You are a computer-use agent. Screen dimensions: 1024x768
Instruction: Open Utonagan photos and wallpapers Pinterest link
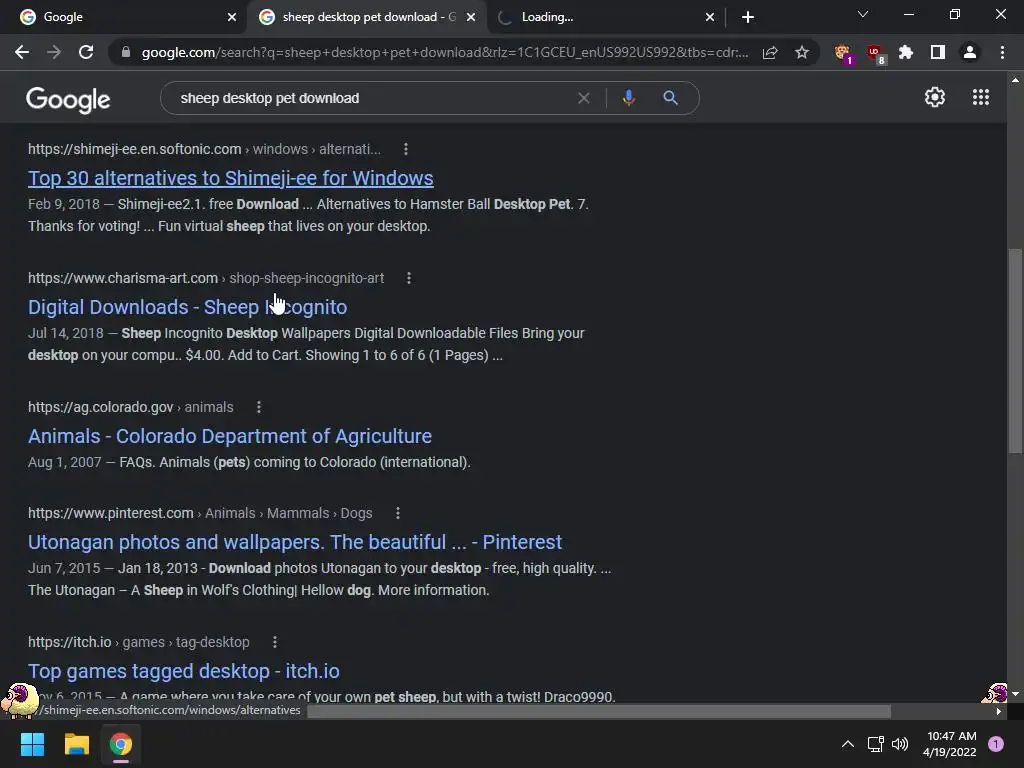coord(295,542)
